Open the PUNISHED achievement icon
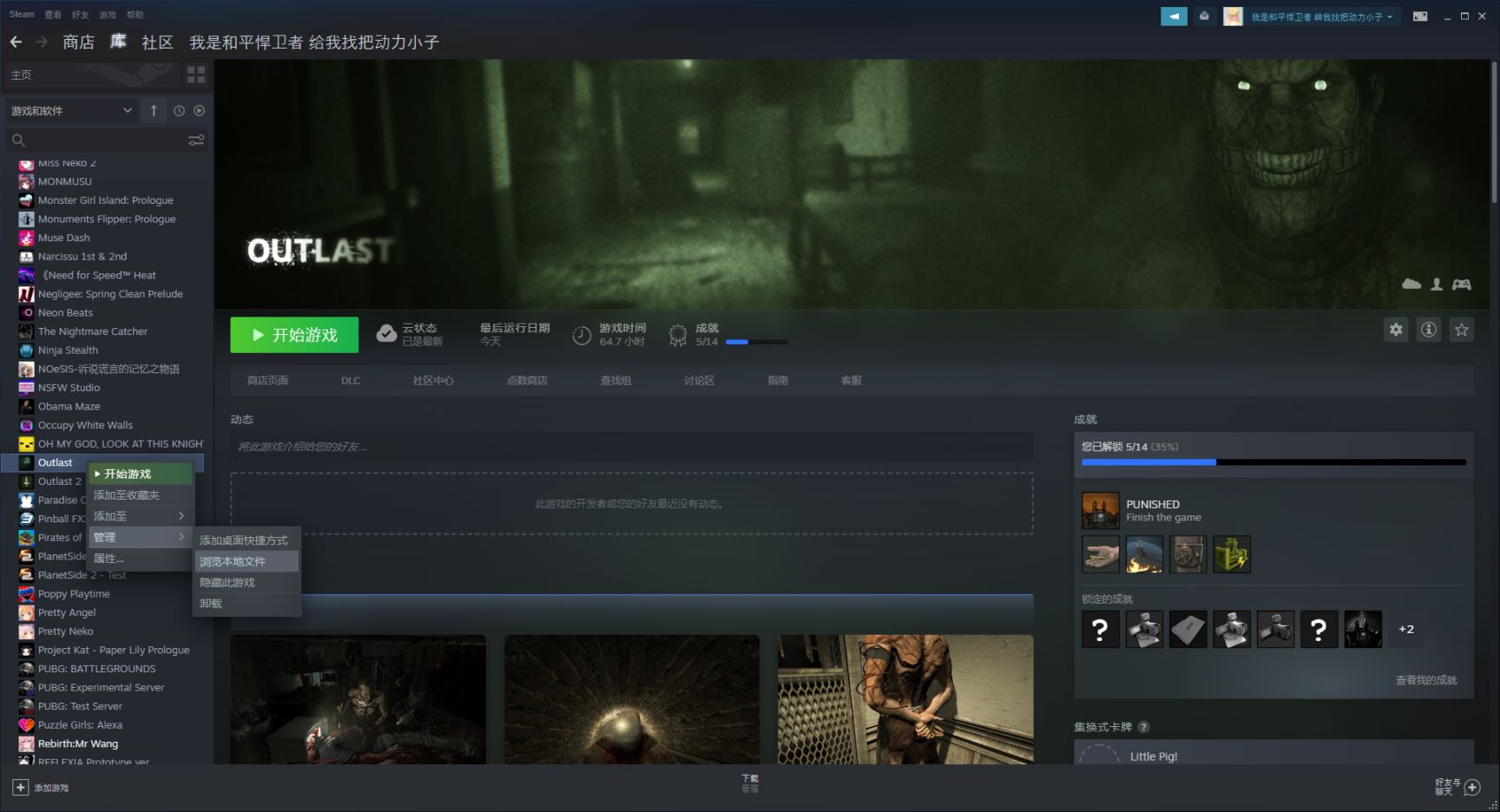Viewport: 1500px width, 812px height. click(x=1100, y=511)
